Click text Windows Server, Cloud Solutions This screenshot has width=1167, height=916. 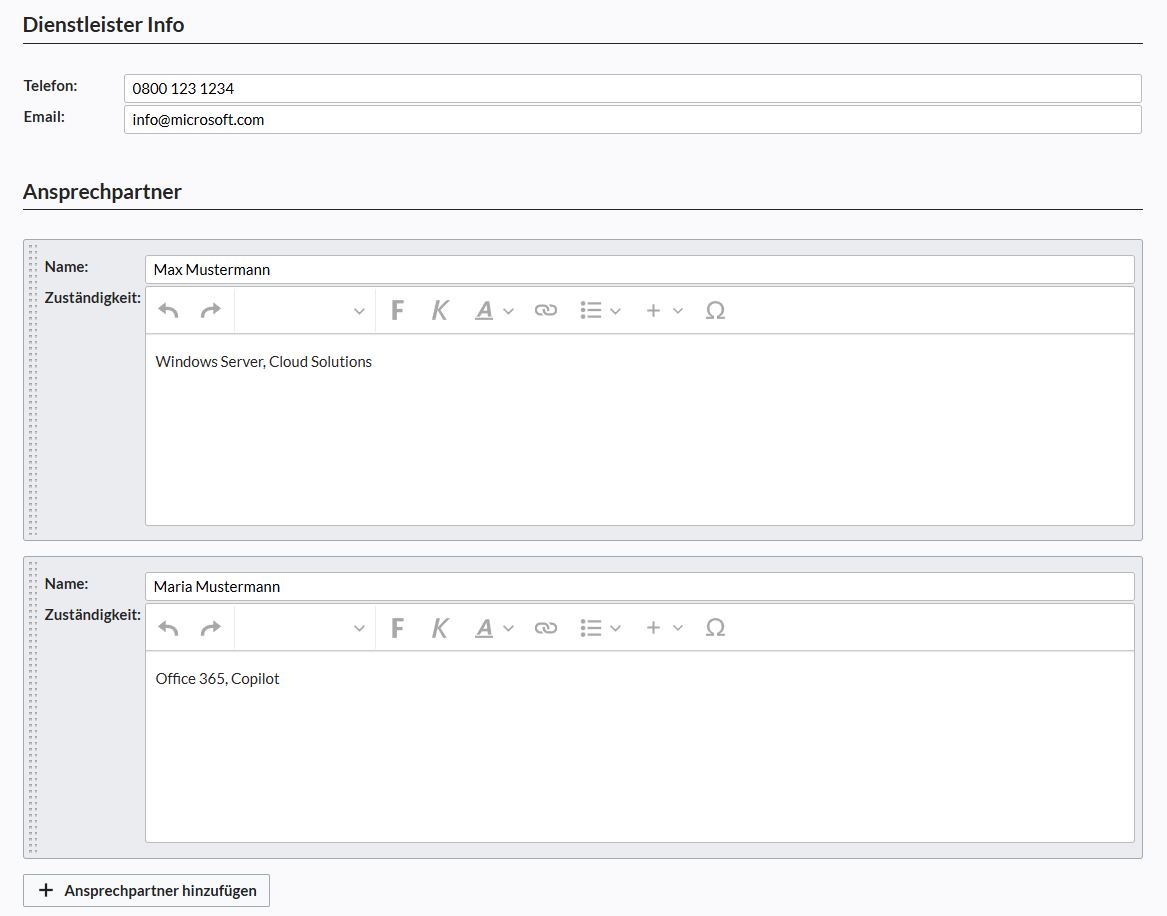[263, 362]
